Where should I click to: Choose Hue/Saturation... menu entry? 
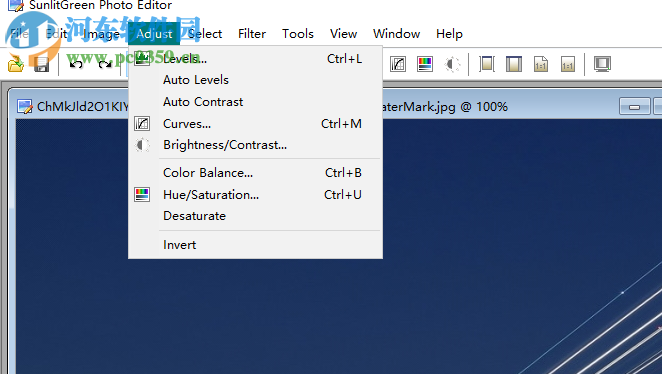click(x=255, y=195)
